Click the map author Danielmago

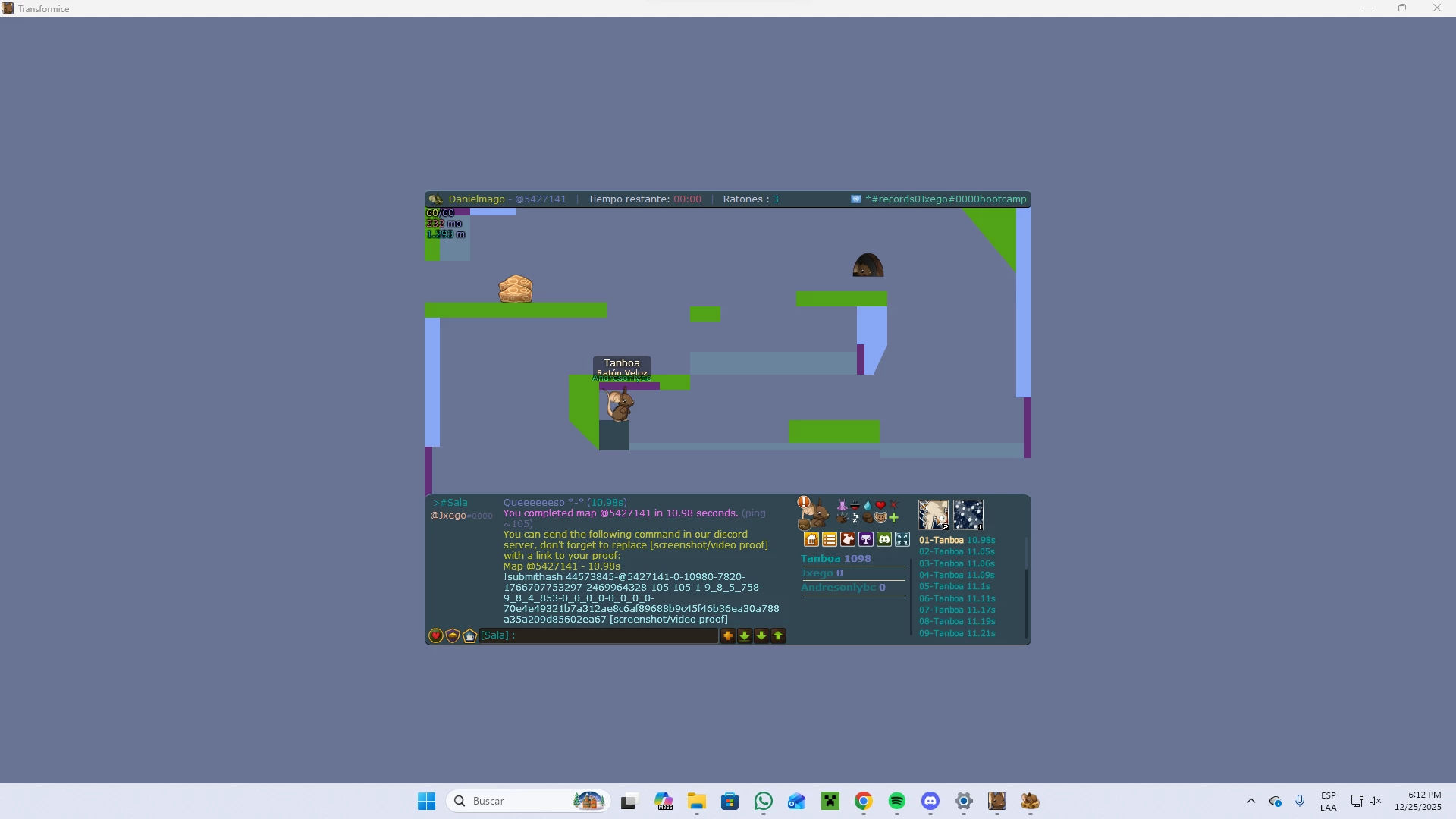point(476,199)
